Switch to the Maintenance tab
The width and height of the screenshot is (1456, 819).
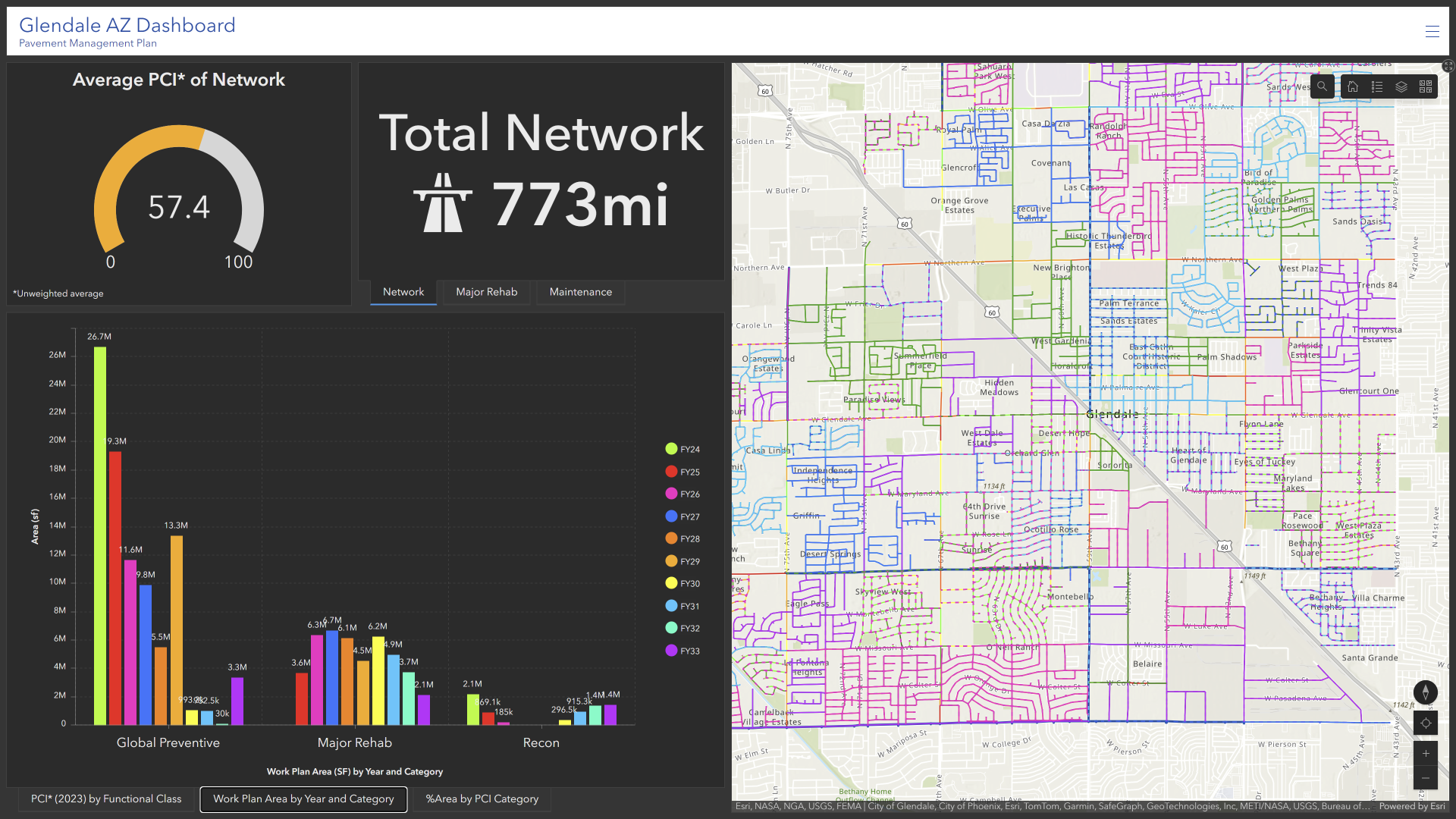tap(580, 292)
